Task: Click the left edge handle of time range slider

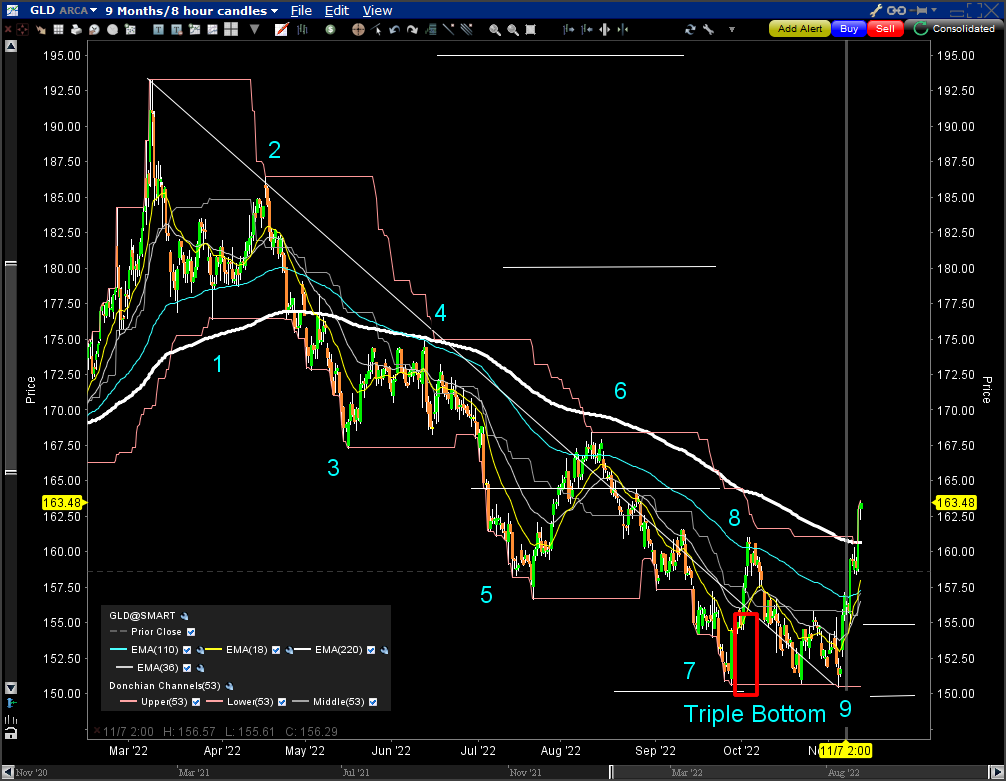Action: tap(611, 772)
